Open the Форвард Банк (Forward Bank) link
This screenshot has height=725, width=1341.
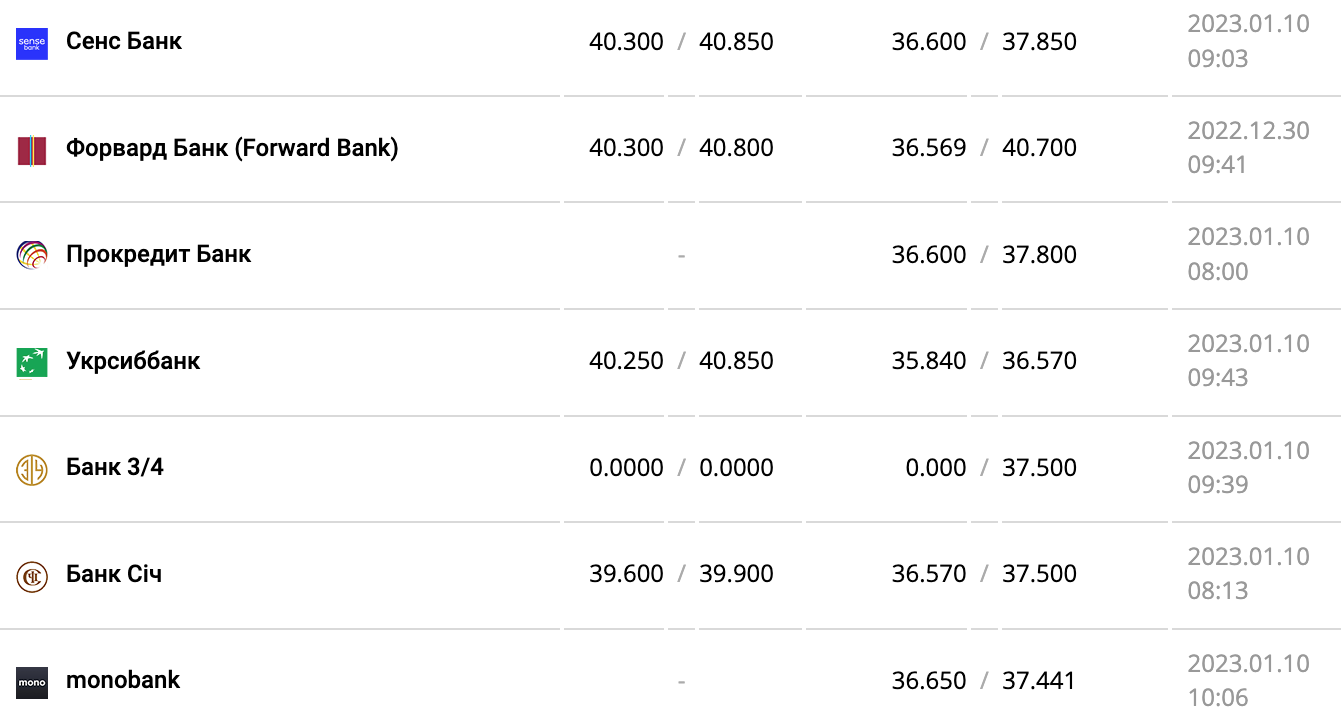tap(232, 148)
